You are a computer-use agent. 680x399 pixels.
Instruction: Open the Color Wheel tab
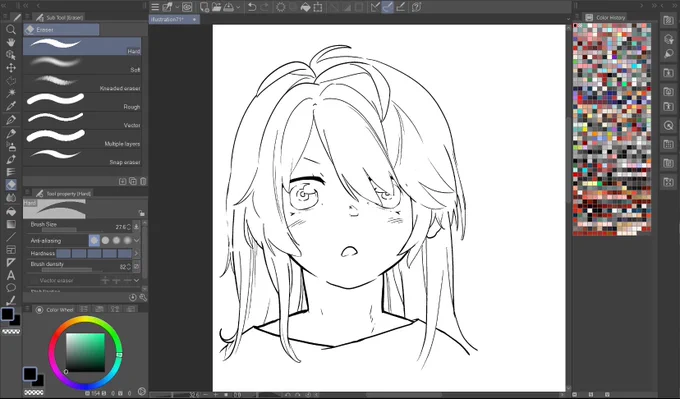[x=55, y=310]
